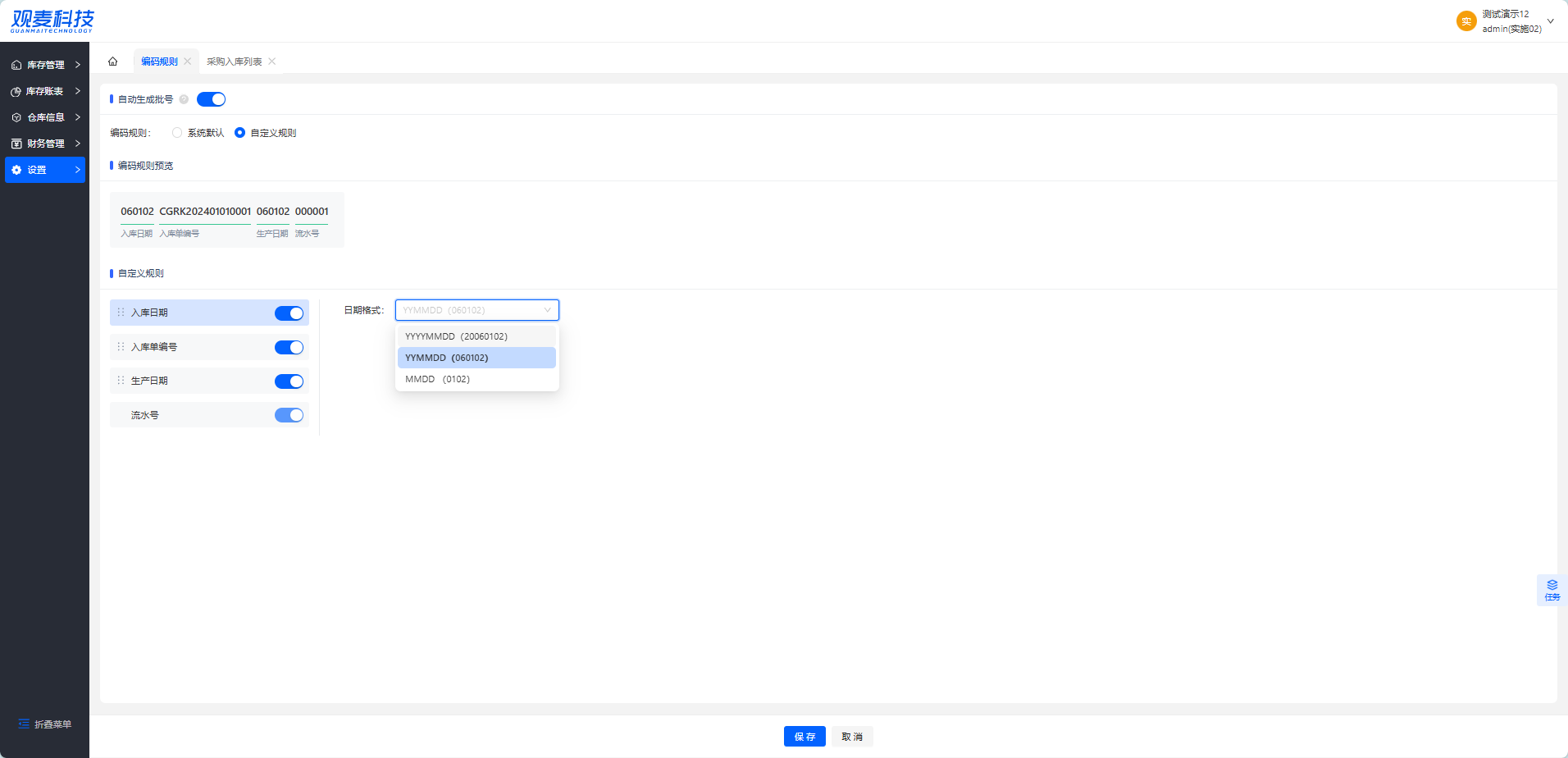Open the 库存账表 menu item
Image resolution: width=1568 pixels, height=758 pixels.
point(45,91)
